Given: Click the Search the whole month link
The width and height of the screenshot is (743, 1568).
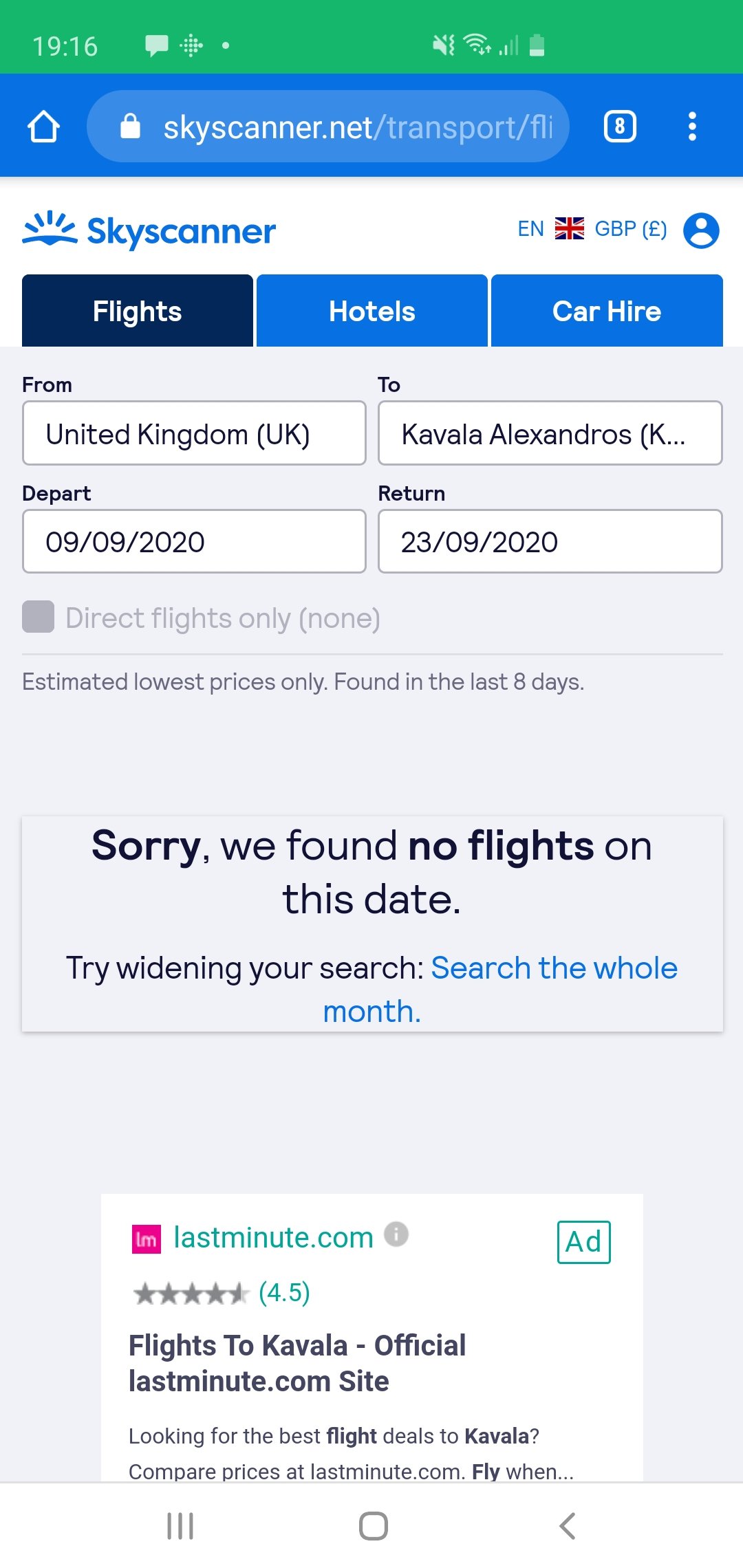Looking at the screenshot, I should [x=554, y=969].
